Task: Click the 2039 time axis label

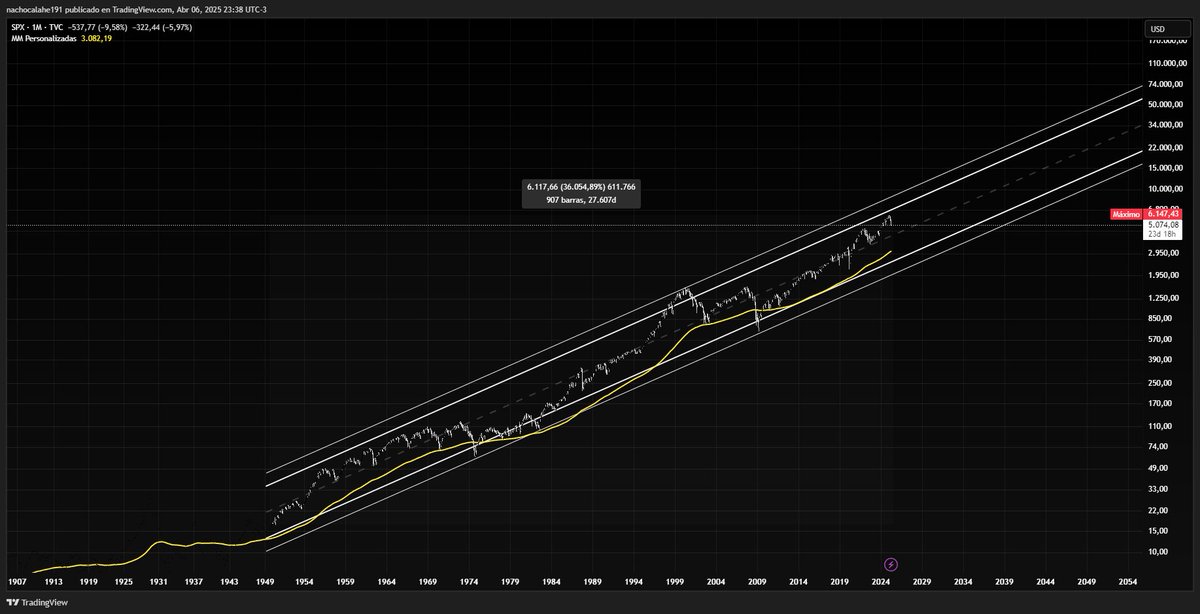Action: pyautogui.click(x=1004, y=581)
